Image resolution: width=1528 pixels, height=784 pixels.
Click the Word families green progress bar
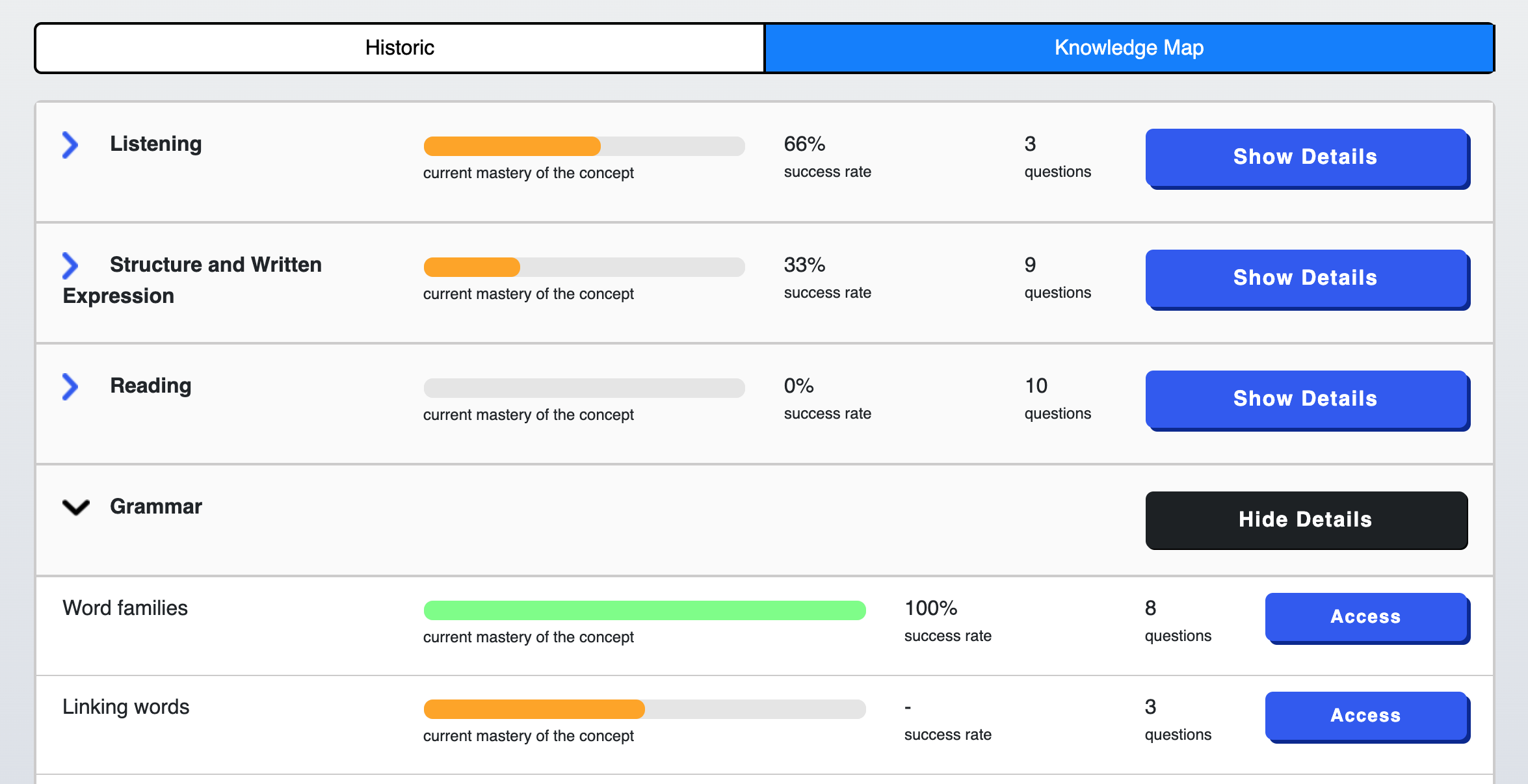(x=644, y=610)
